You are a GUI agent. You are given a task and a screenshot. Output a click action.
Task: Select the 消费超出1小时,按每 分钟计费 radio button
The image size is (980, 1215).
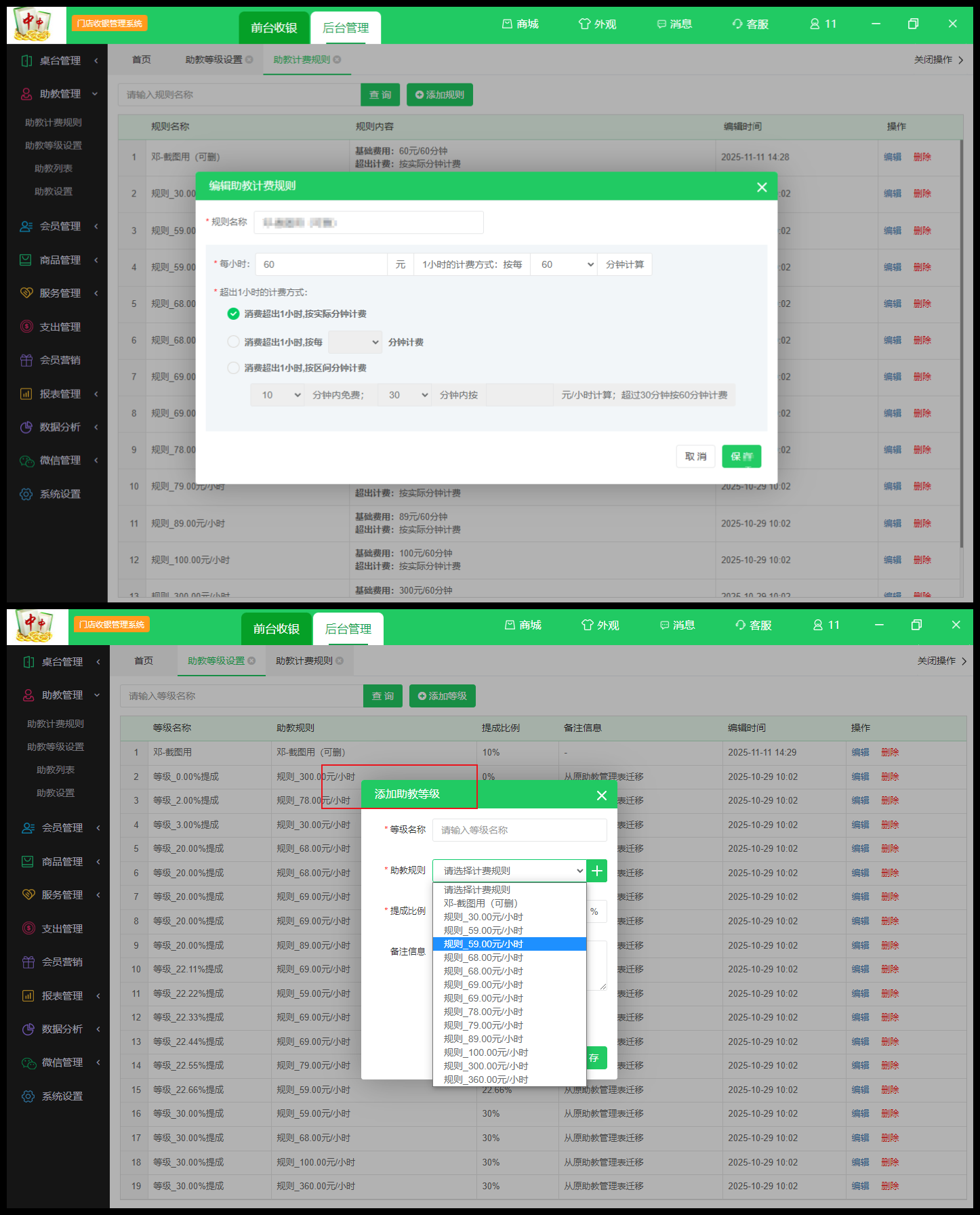pos(233,342)
